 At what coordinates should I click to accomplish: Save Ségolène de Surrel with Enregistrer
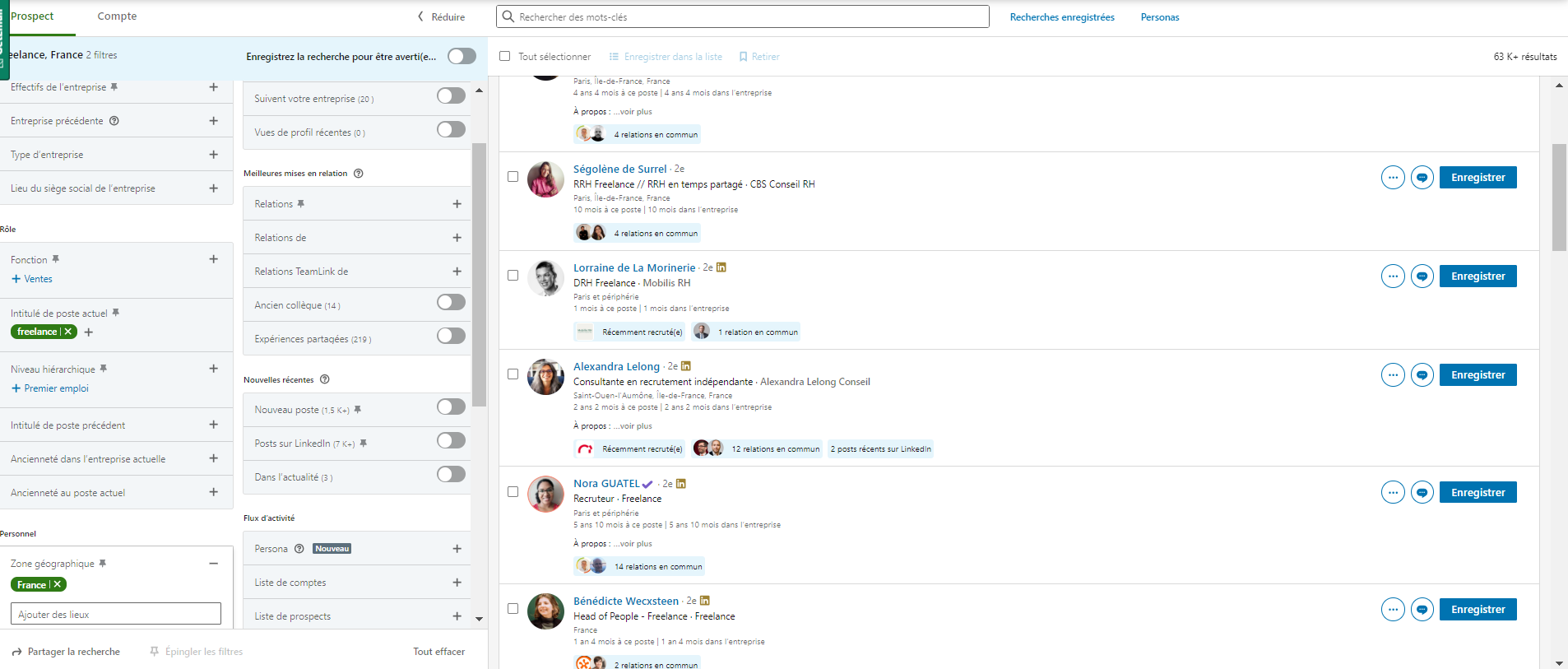click(x=1478, y=178)
